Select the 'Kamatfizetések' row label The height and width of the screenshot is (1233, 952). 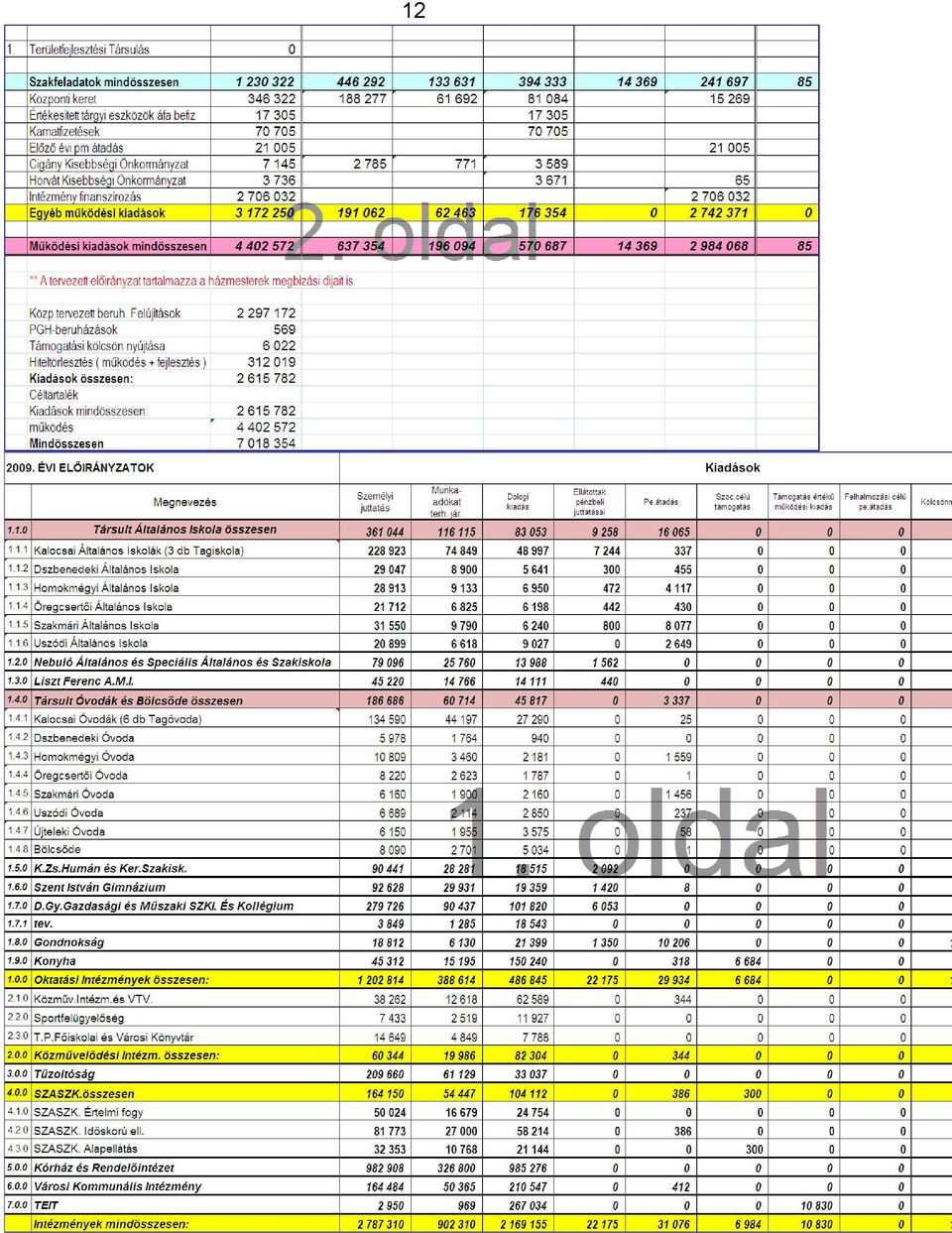tap(64, 132)
